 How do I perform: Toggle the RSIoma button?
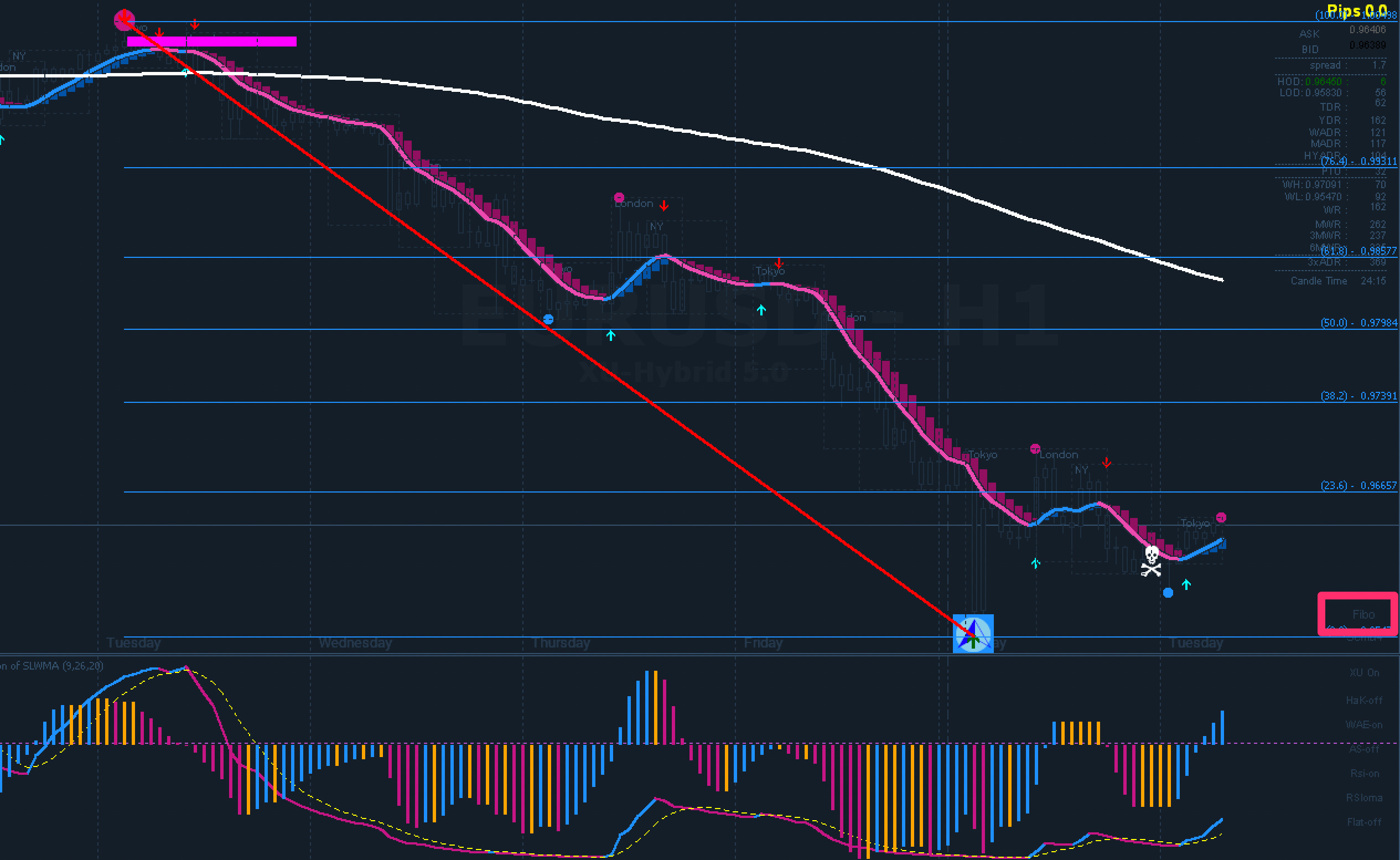click(1363, 797)
